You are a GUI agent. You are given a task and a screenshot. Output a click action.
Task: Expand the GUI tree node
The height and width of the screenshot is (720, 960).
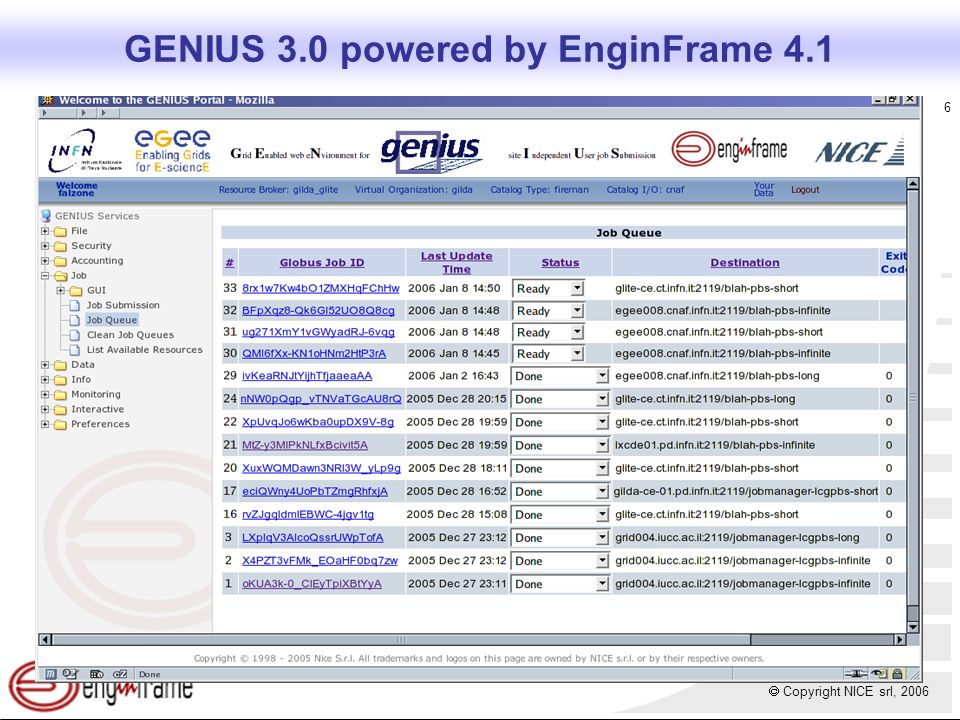coord(60,290)
